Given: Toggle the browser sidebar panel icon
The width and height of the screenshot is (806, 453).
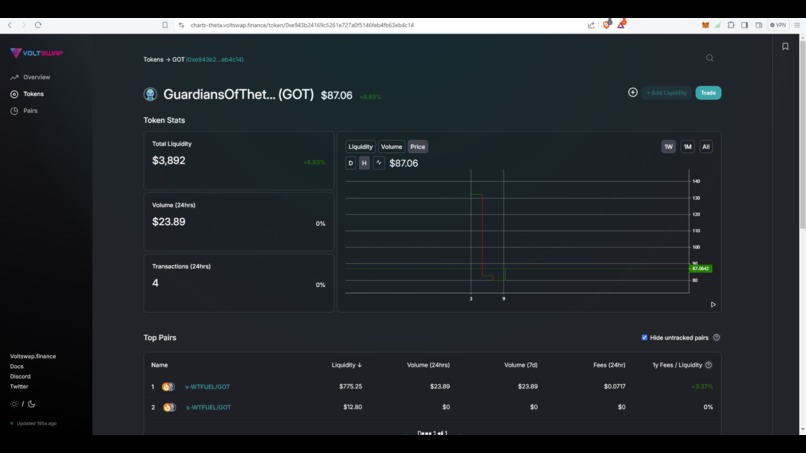Looking at the screenshot, I should pyautogui.click(x=744, y=25).
